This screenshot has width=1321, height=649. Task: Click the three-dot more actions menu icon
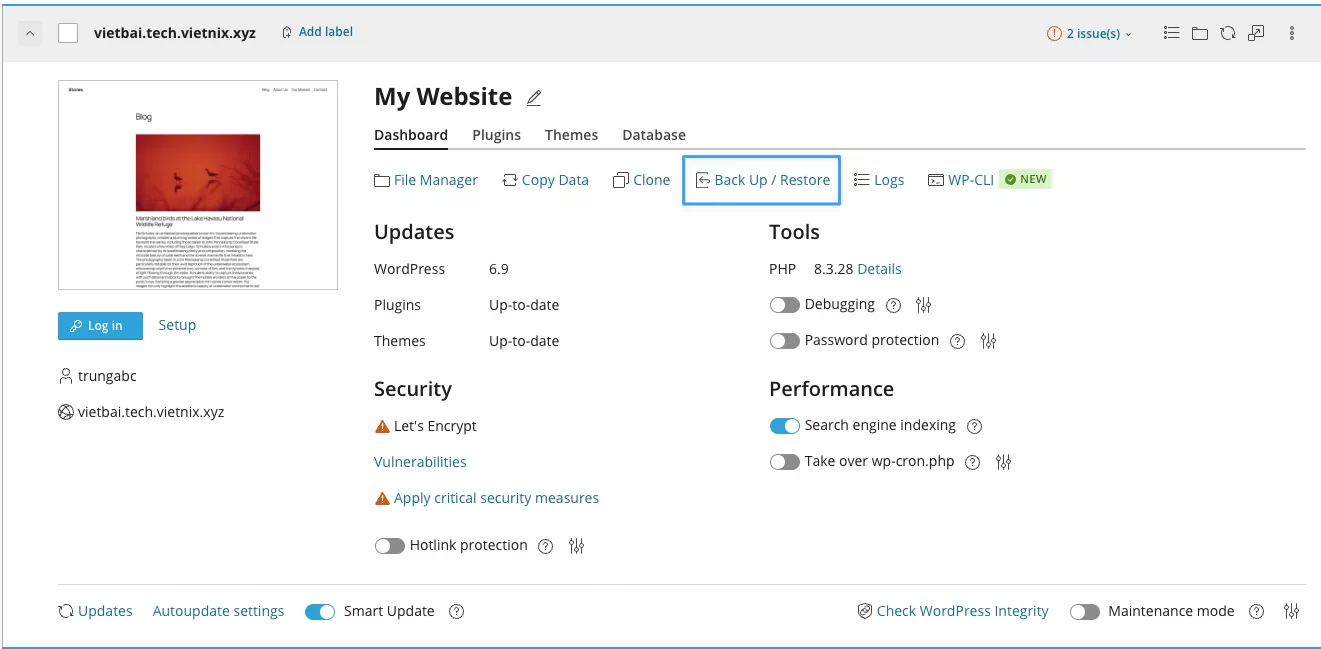(1292, 33)
